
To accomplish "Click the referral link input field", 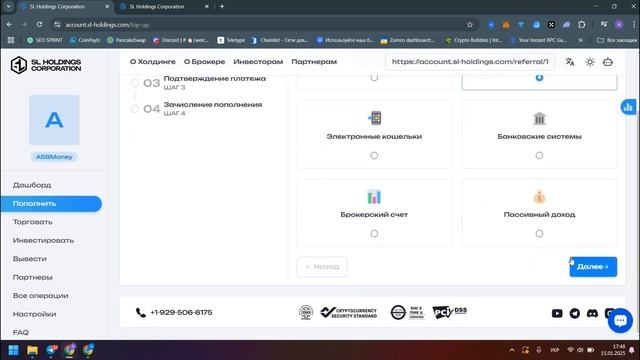I will tap(470, 62).
